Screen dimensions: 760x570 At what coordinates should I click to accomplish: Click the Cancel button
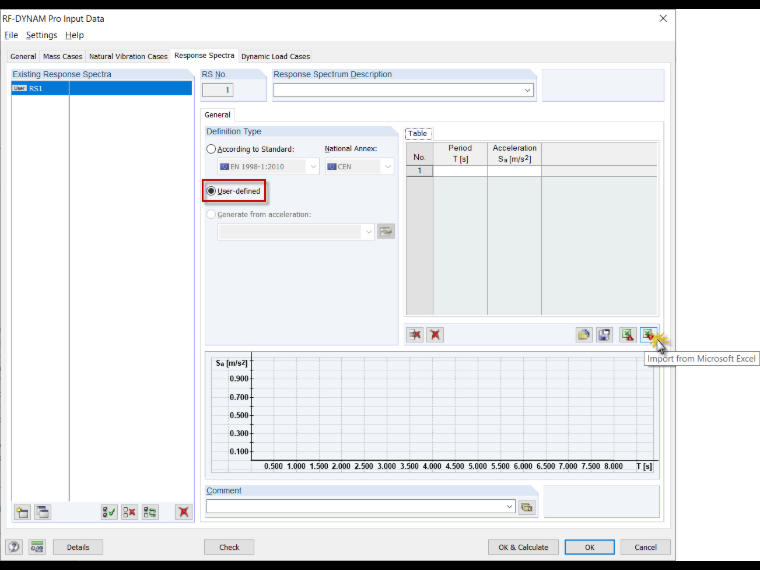[645, 547]
